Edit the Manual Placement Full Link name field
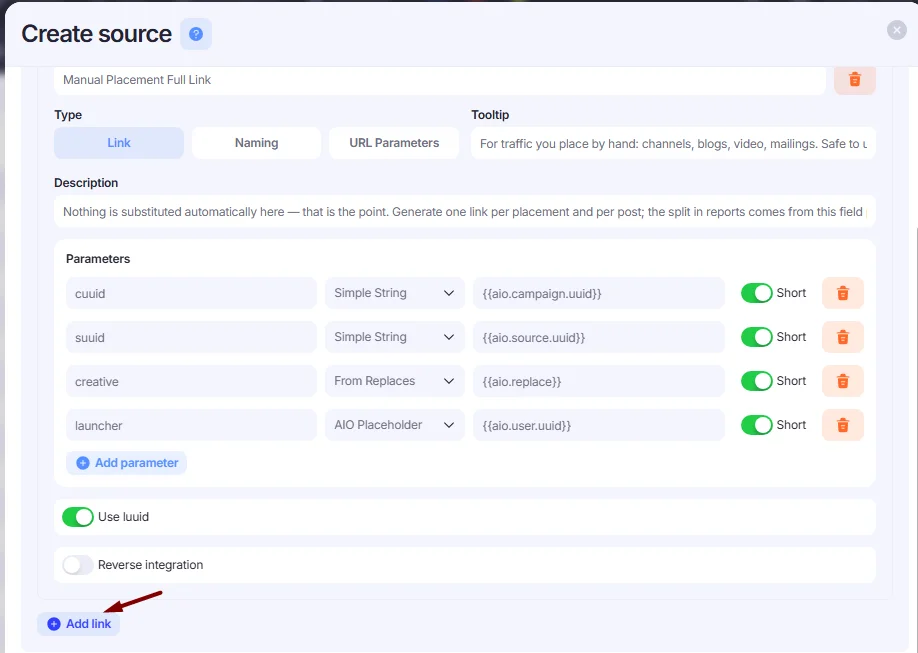The width and height of the screenshot is (918, 653). [x=440, y=80]
